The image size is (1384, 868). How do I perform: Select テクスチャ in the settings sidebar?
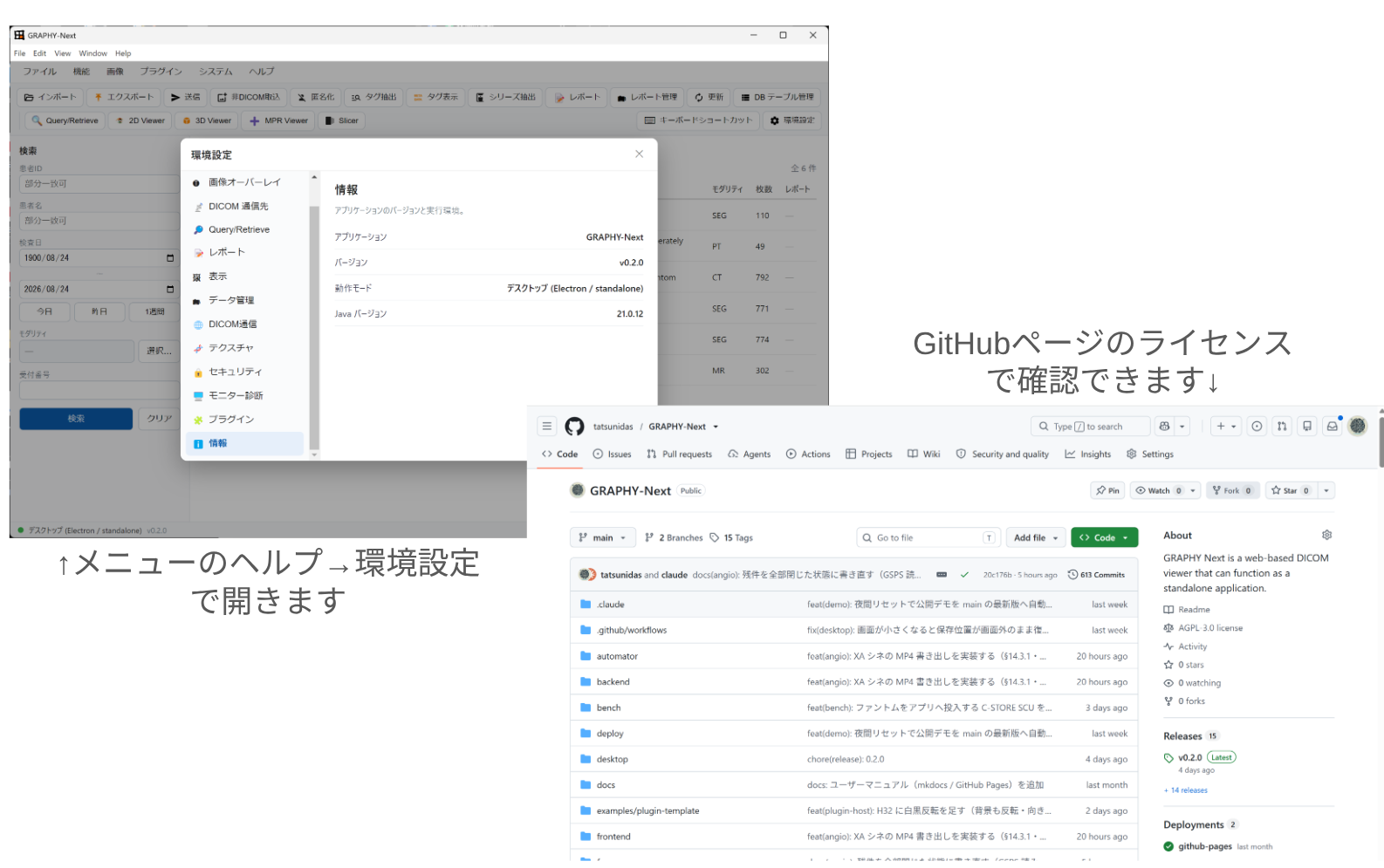(x=244, y=348)
